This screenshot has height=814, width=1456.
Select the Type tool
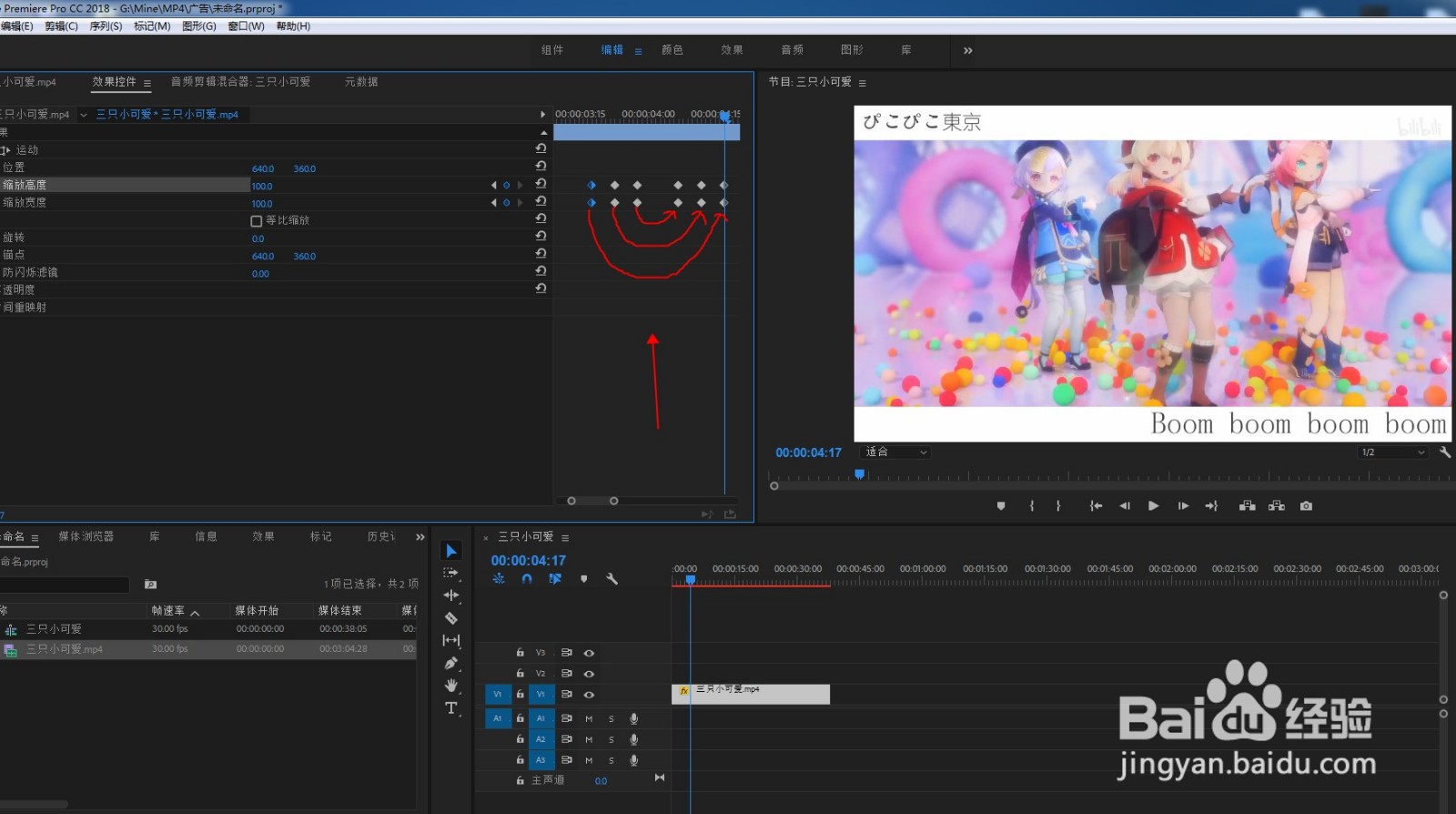tap(451, 707)
